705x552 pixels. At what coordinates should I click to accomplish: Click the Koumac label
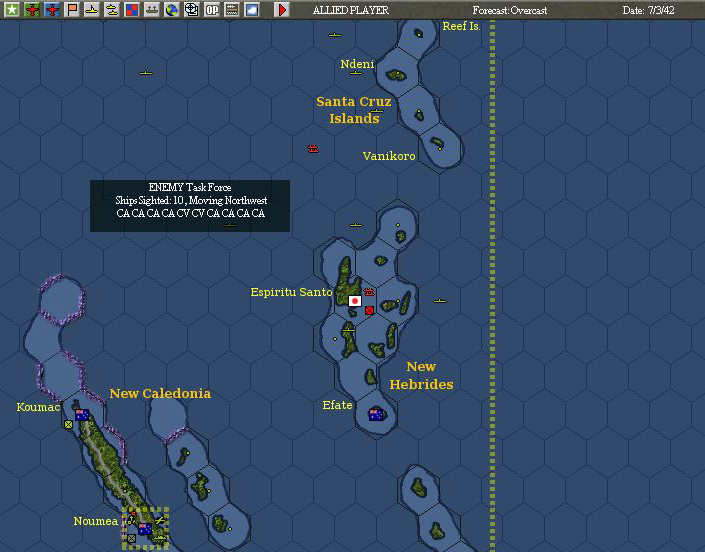tap(38, 407)
